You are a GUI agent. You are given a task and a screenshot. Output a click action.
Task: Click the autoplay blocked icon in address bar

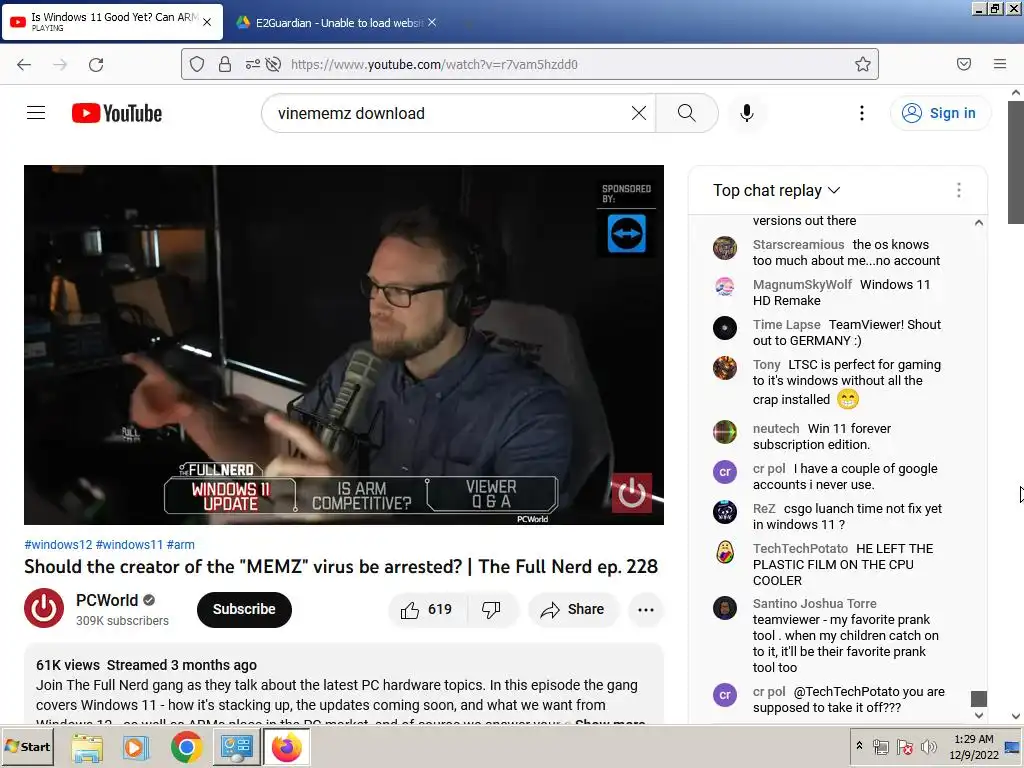pyautogui.click(x=274, y=64)
